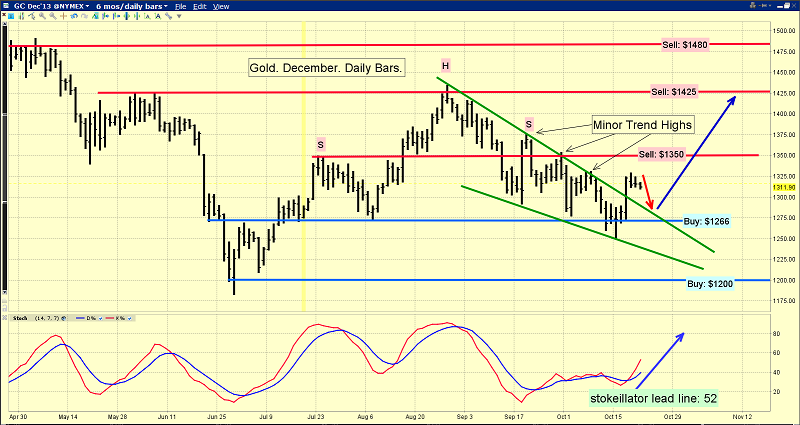
Task: Select the Buy: $1200 label
Action: pos(710,285)
